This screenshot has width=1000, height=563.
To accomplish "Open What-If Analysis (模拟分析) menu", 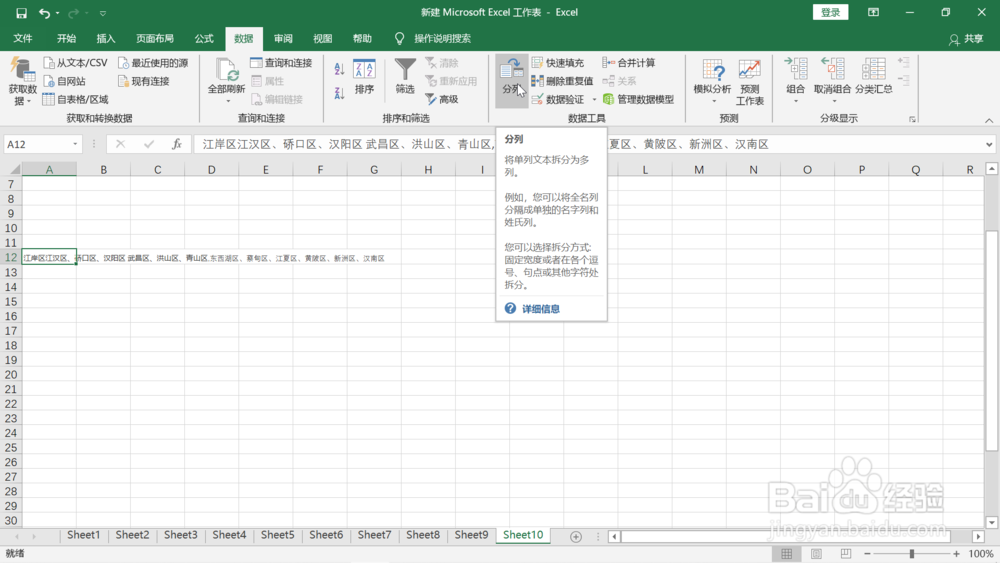I will click(x=712, y=80).
